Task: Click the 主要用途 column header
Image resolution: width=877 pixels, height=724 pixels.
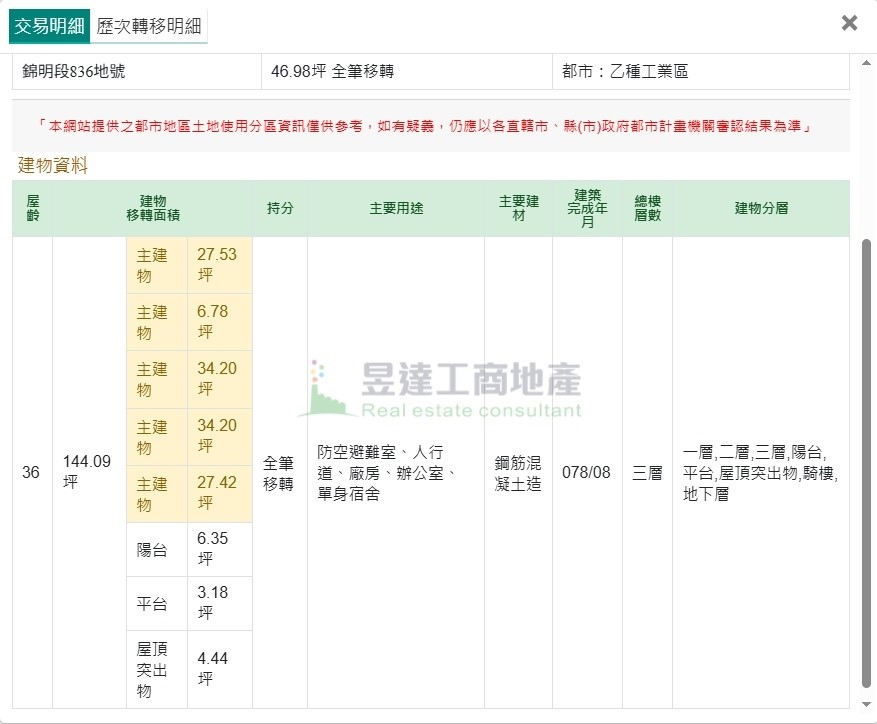Action: [x=396, y=208]
